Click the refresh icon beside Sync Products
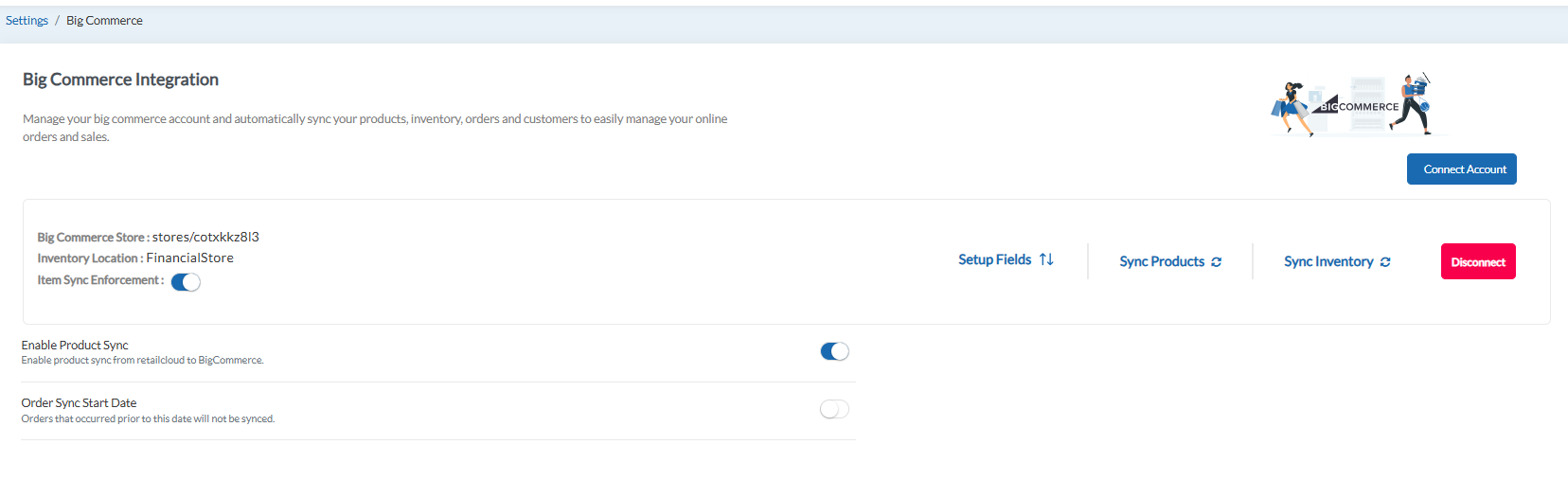 click(1216, 262)
